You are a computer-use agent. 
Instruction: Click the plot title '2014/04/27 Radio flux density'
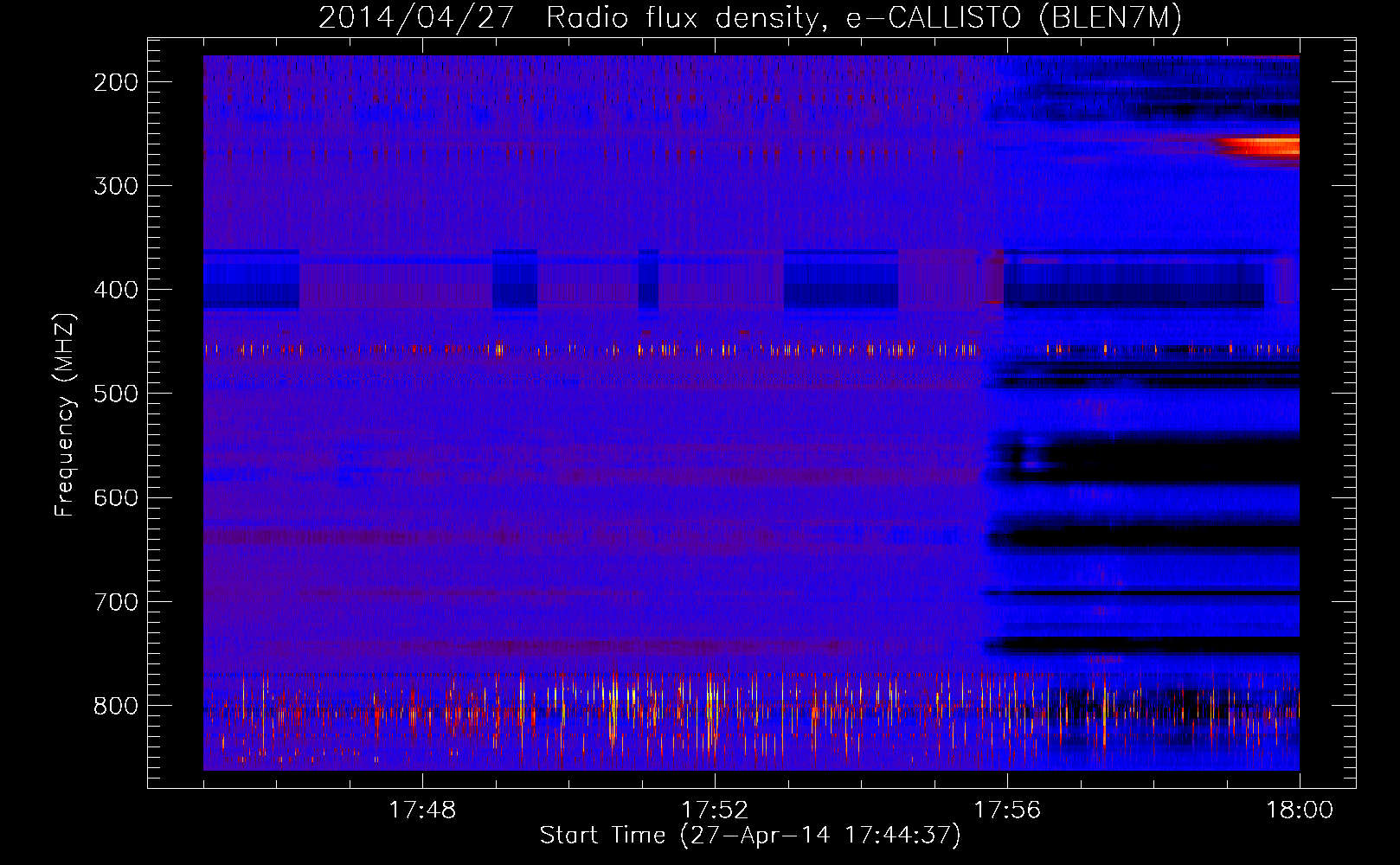coord(568,18)
